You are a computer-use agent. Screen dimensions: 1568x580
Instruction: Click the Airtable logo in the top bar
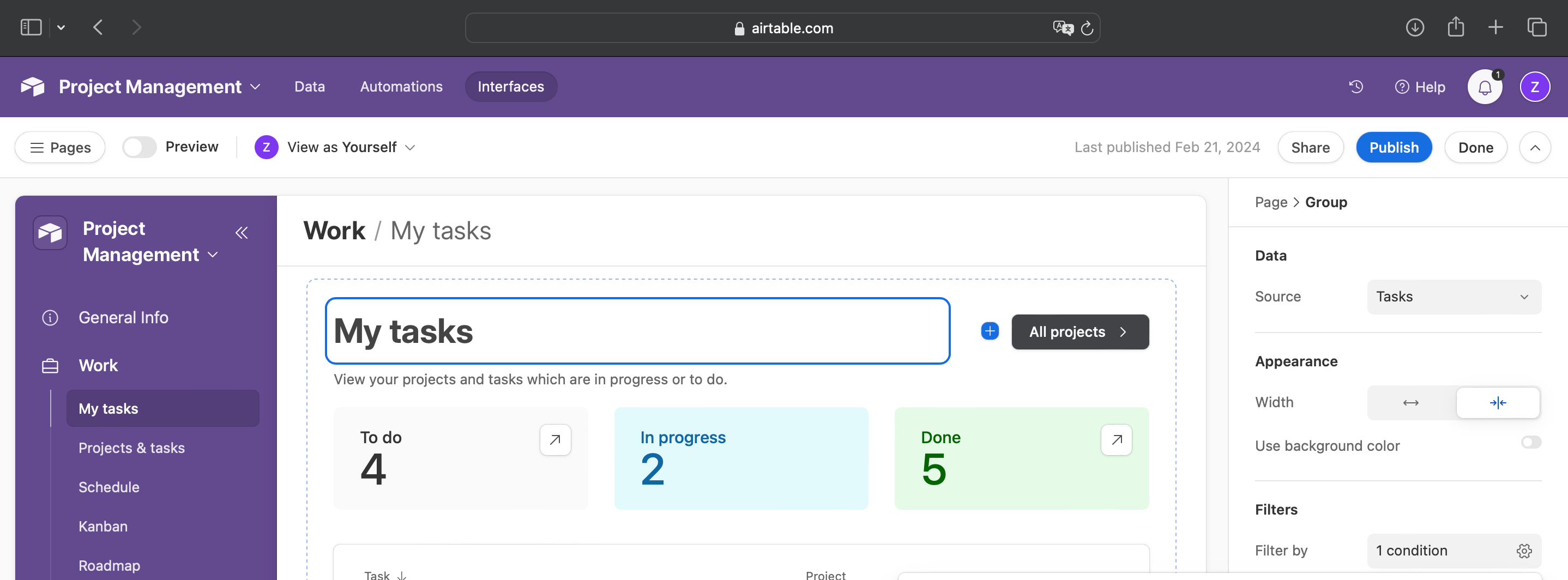33,87
